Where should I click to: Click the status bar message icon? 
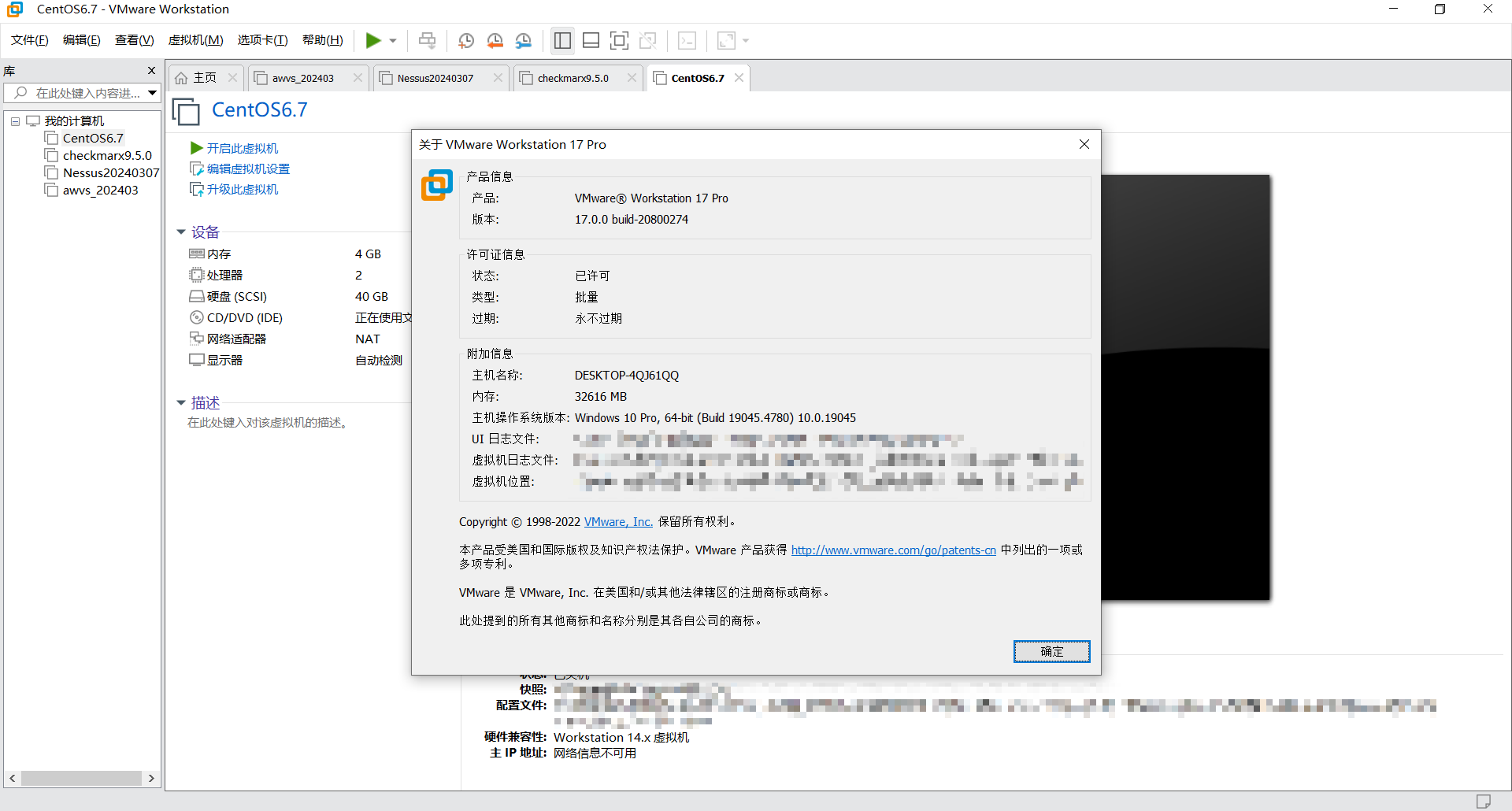tap(1484, 801)
